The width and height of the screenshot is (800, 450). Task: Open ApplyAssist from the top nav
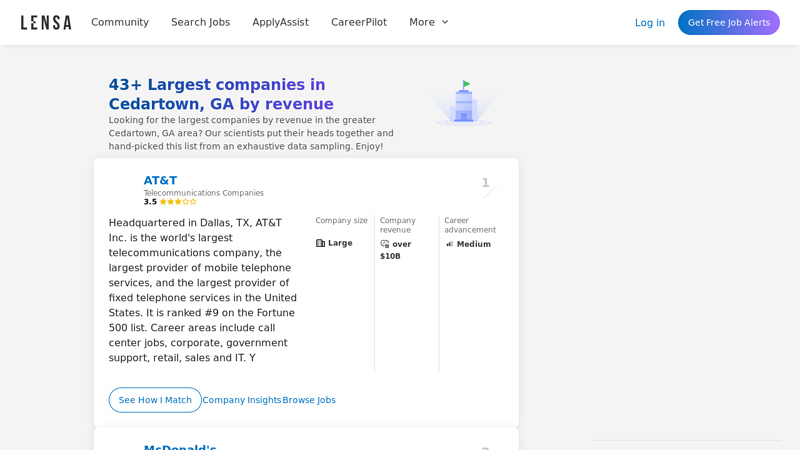click(280, 22)
